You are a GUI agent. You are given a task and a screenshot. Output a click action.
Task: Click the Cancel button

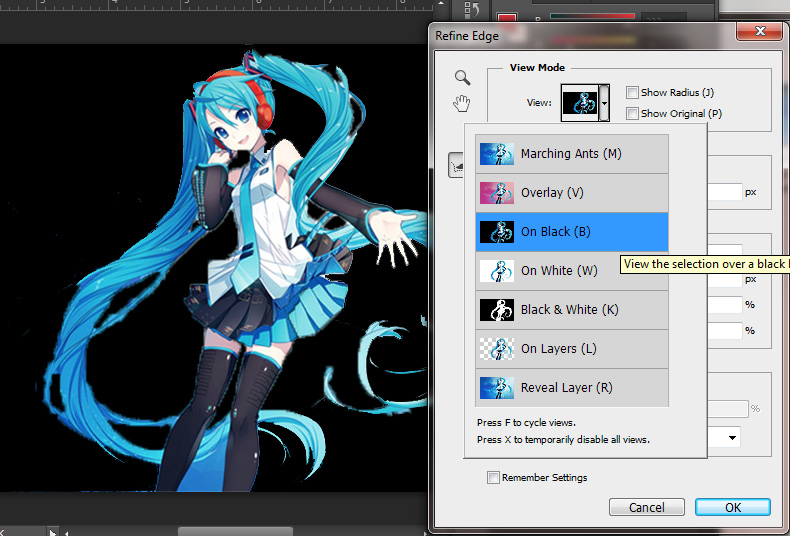[x=646, y=507]
